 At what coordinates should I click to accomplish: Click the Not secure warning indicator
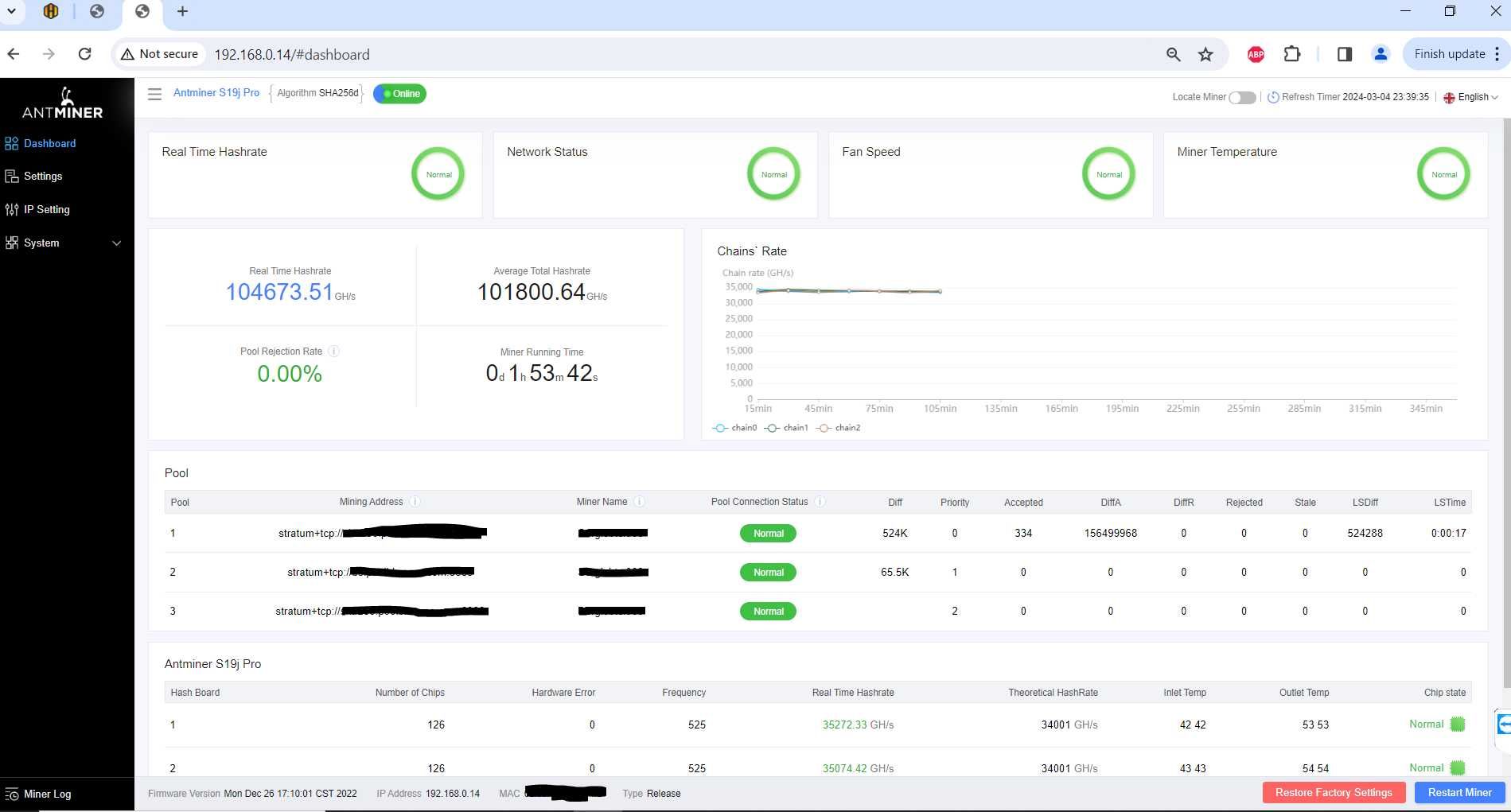tap(159, 54)
